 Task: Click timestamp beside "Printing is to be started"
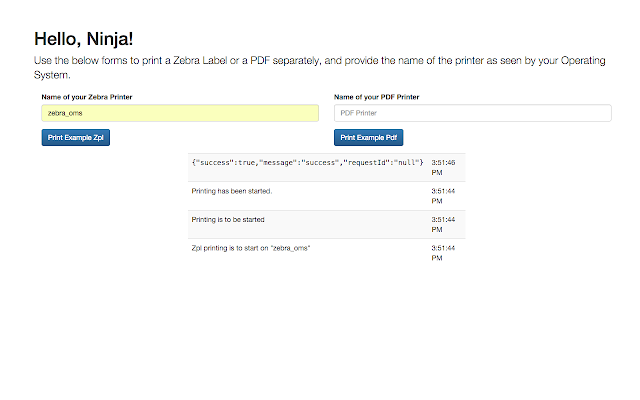coord(443,224)
